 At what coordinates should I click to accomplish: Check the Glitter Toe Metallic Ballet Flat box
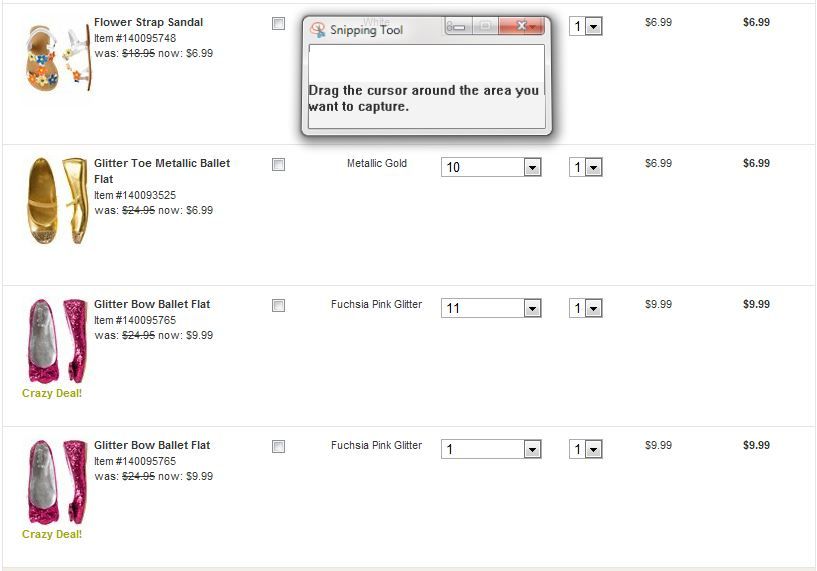point(279,165)
